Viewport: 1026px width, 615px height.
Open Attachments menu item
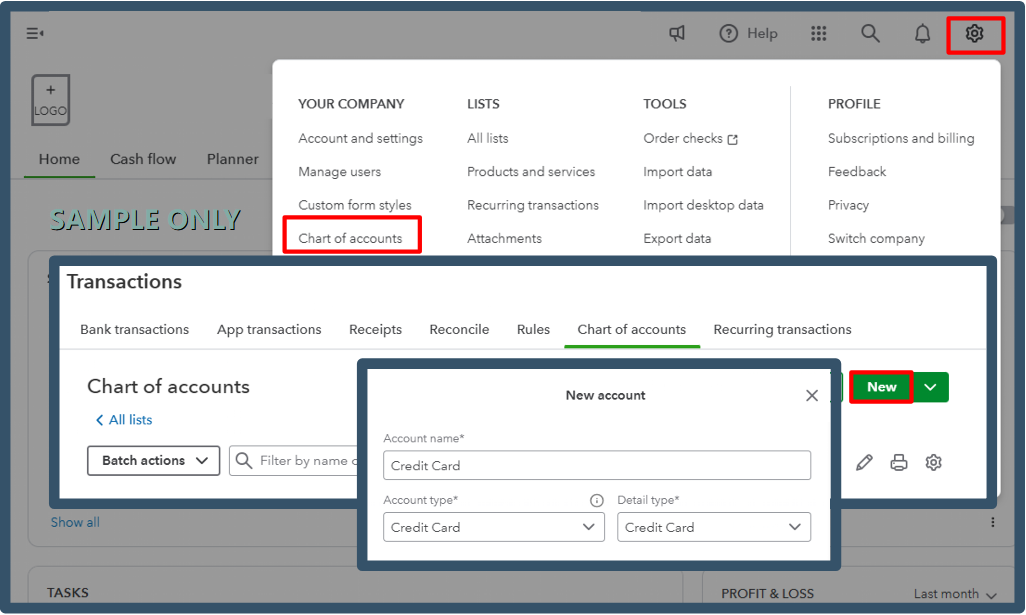pos(504,239)
